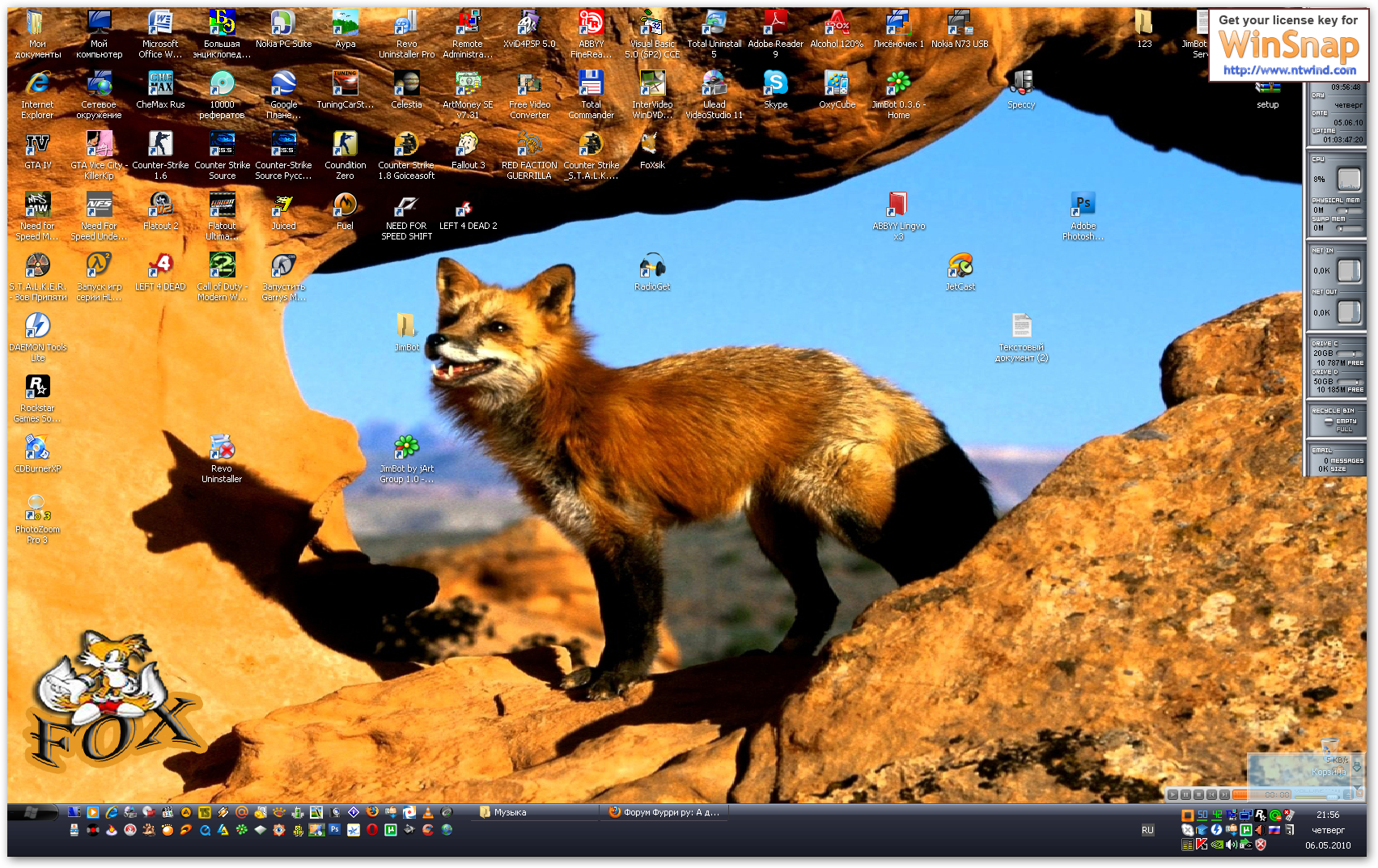Viewport: 1378px width, 868px height.
Task: Open VLC cone icon in Quick Launch
Action: (x=427, y=812)
